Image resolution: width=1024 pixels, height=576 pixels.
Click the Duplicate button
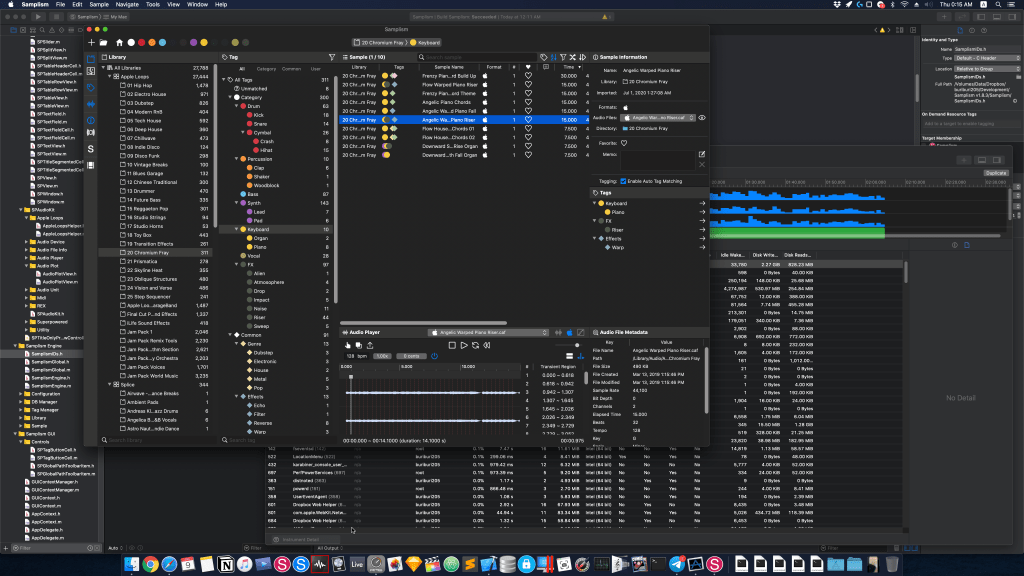pyautogui.click(x=995, y=172)
